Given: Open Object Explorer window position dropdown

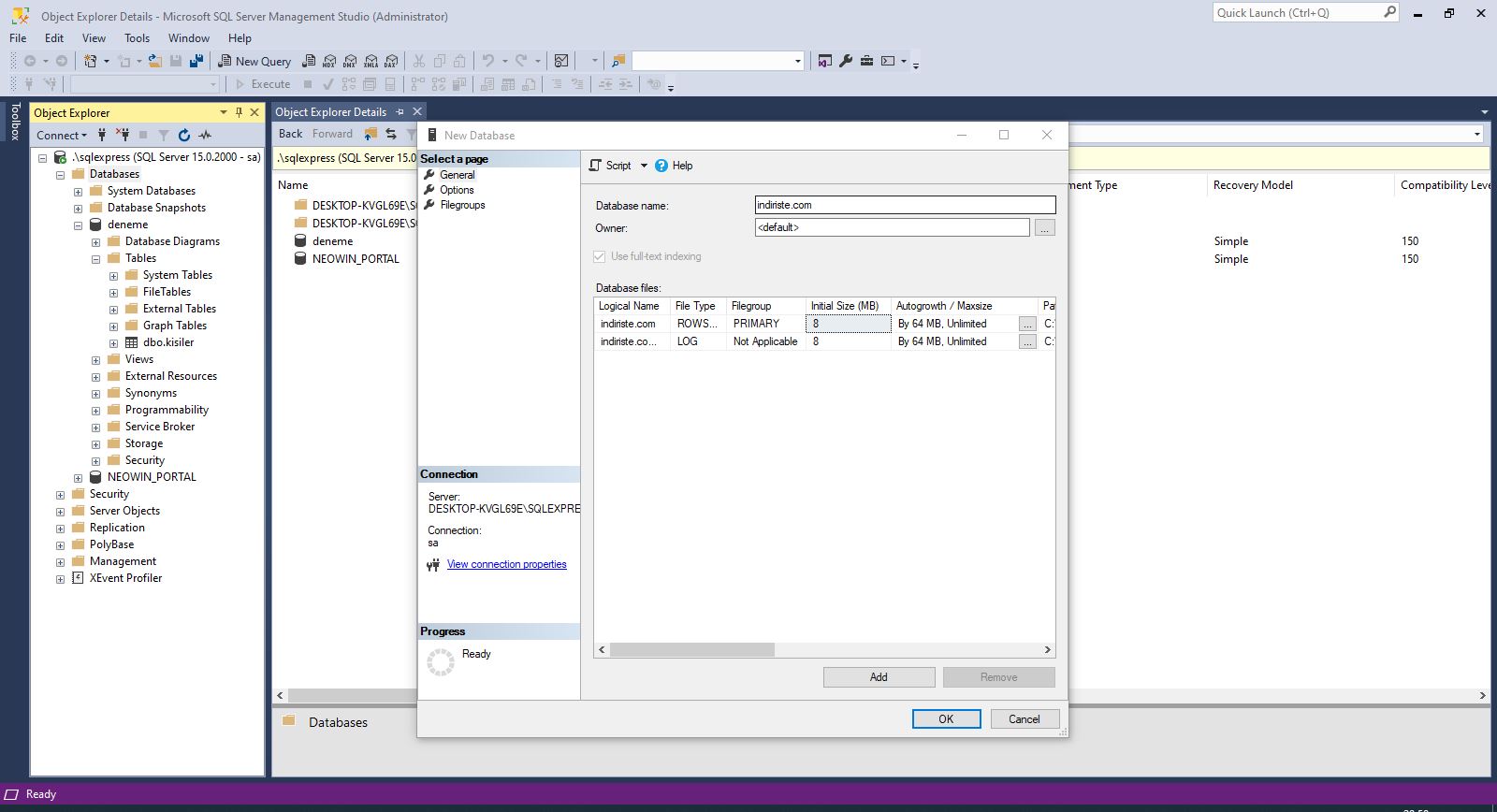Looking at the screenshot, I should pos(224,112).
